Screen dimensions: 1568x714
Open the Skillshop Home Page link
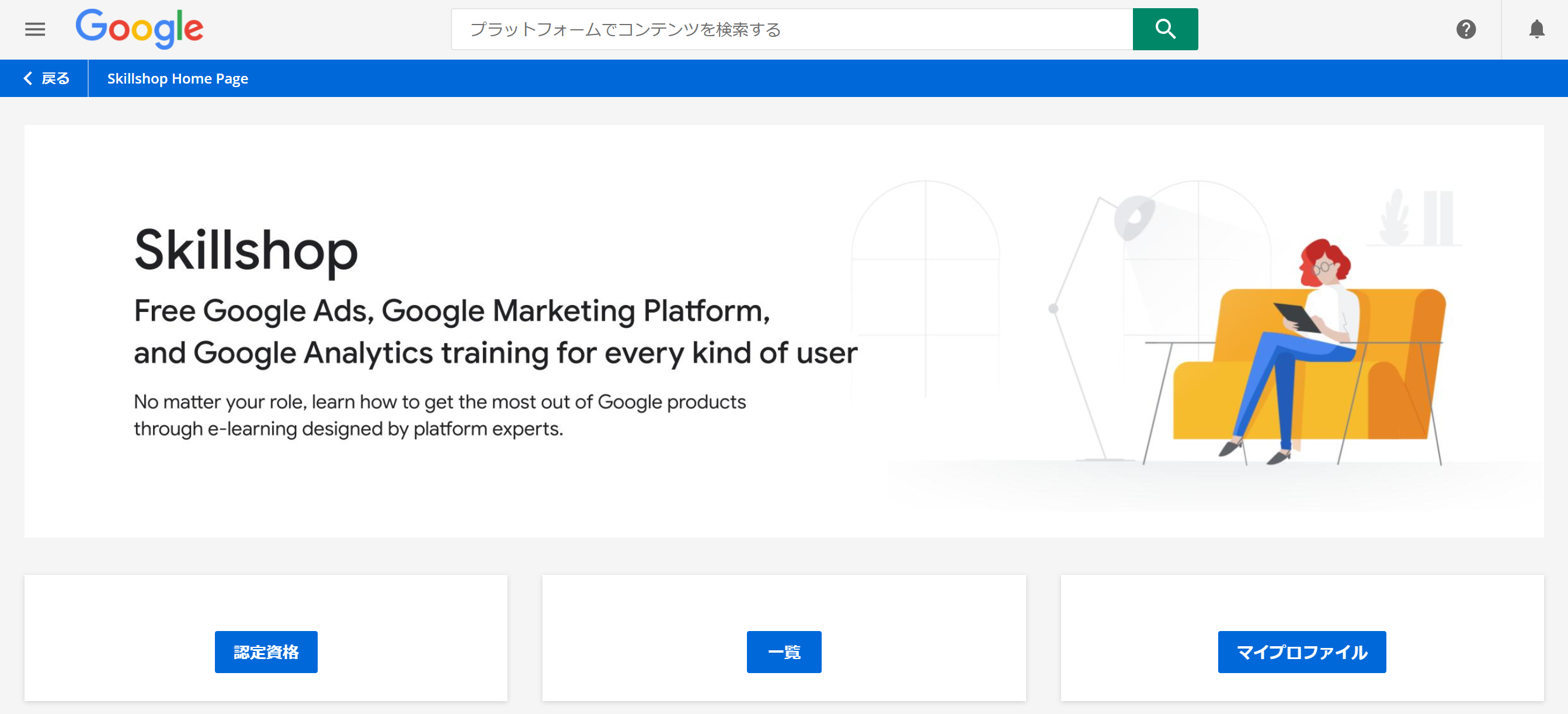tap(176, 78)
